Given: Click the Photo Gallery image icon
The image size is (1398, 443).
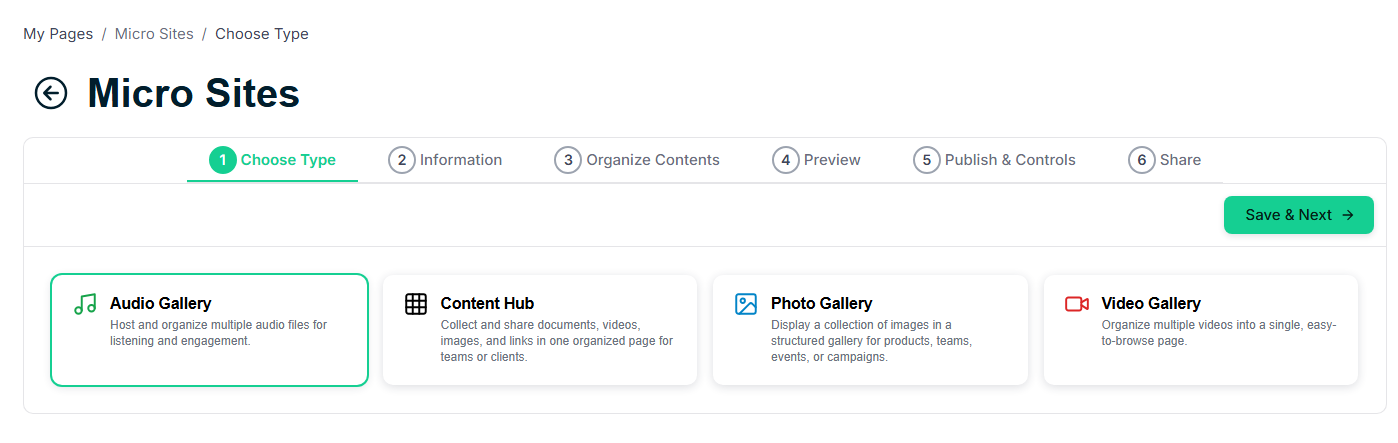Looking at the screenshot, I should click(x=746, y=304).
